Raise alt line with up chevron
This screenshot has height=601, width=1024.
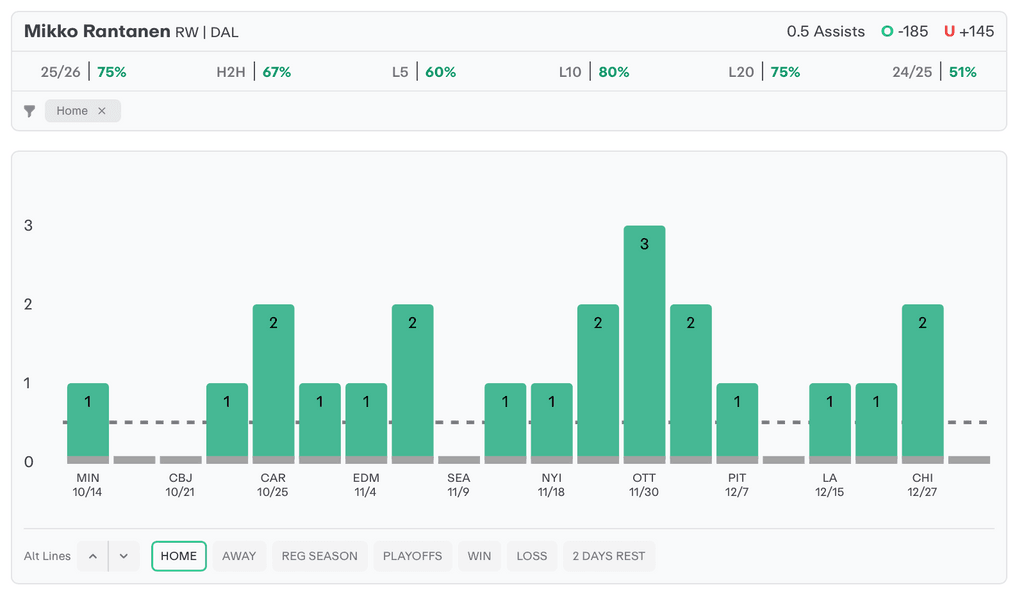tap(92, 556)
